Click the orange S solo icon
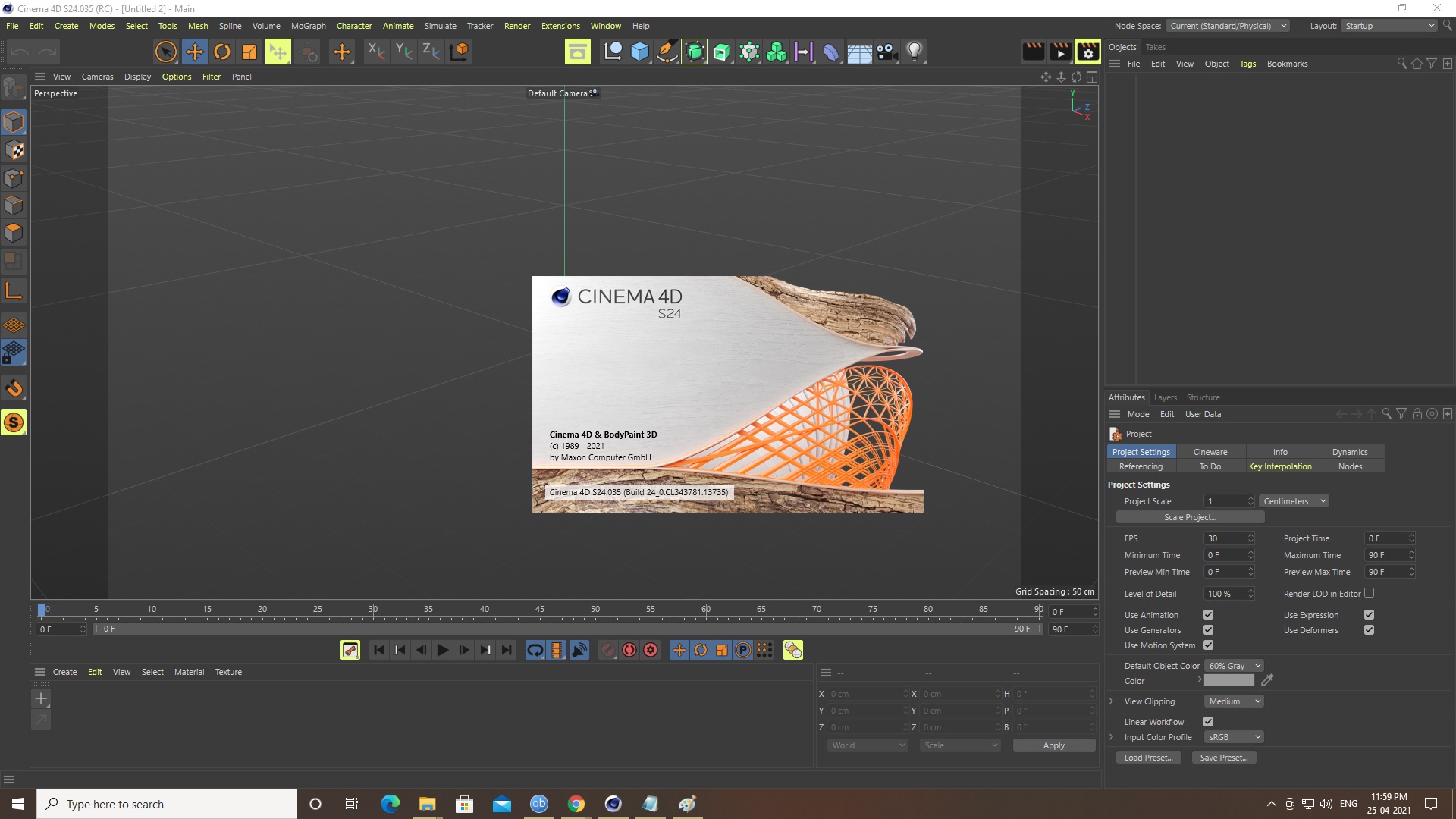Screen dimensions: 1456x819 14,422
